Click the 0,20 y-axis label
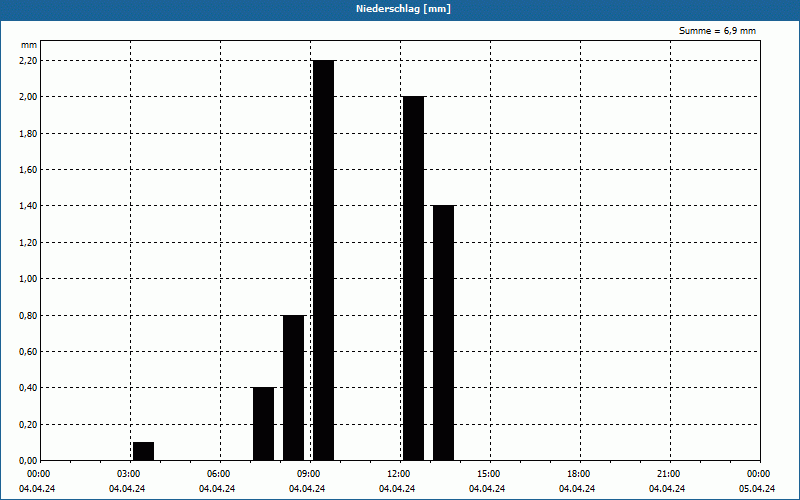Screen dimensions: 800x500 click(x=28, y=425)
